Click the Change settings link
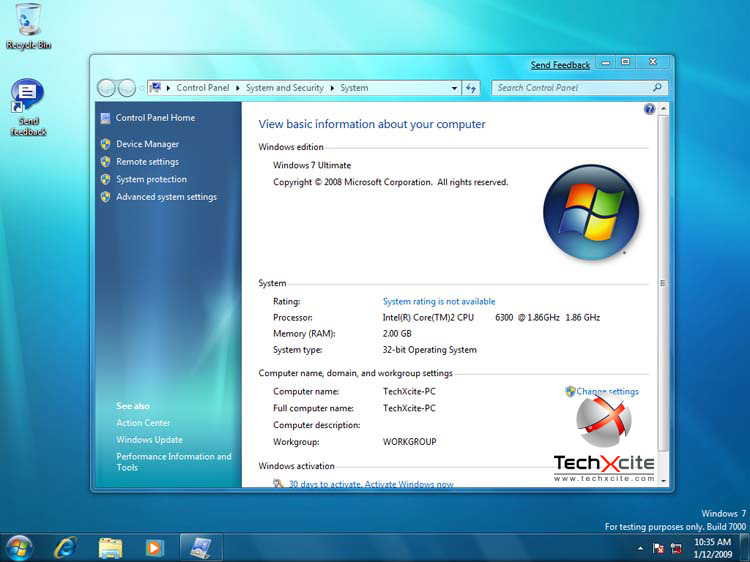Image resolution: width=750 pixels, height=562 pixels. [607, 391]
